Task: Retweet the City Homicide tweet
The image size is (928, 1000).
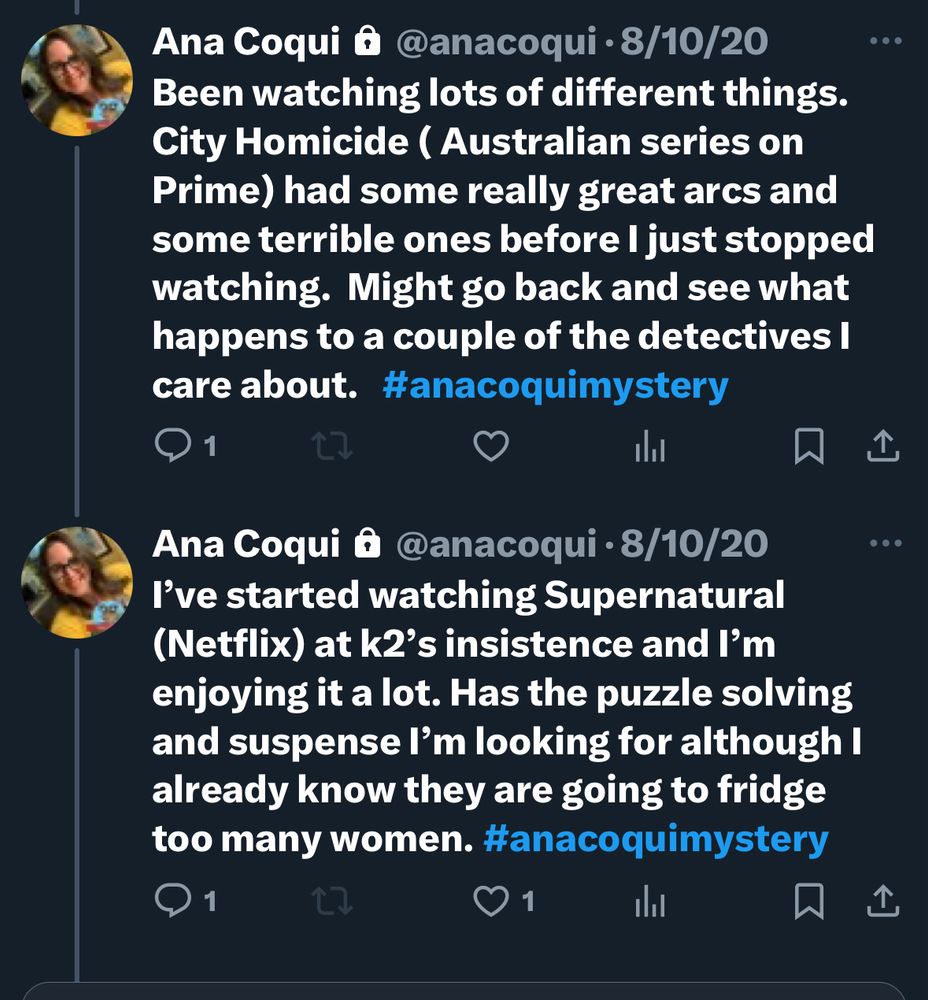Action: coord(332,447)
